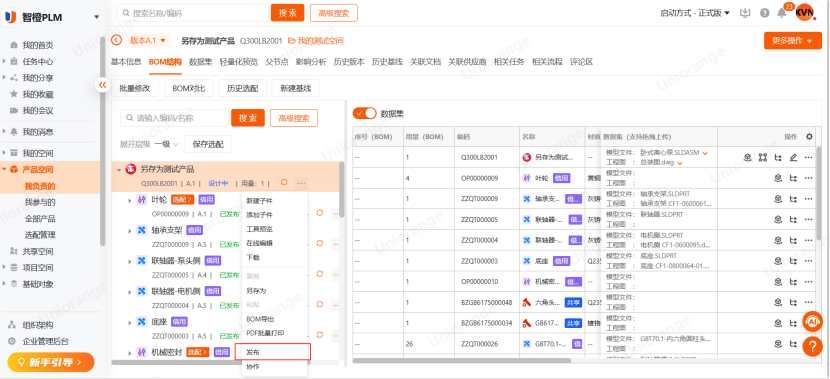Expand the 叶轮 tree node
830x379 pixels.
click(x=130, y=200)
